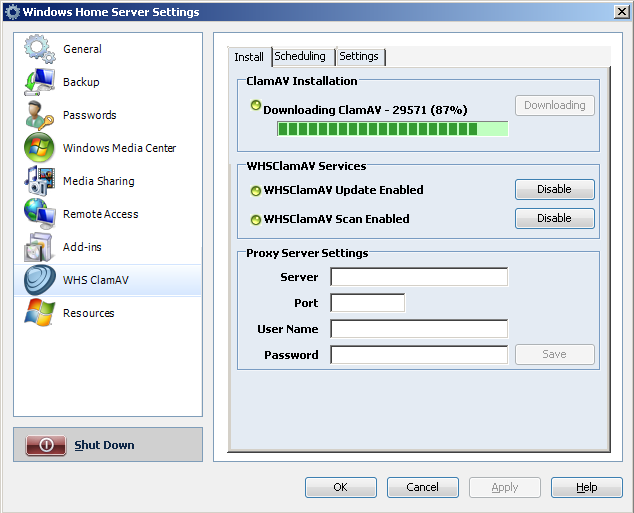Screen dimensions: 634x513
Task: Disable the WHSClamAV Update service
Action: coord(554,189)
